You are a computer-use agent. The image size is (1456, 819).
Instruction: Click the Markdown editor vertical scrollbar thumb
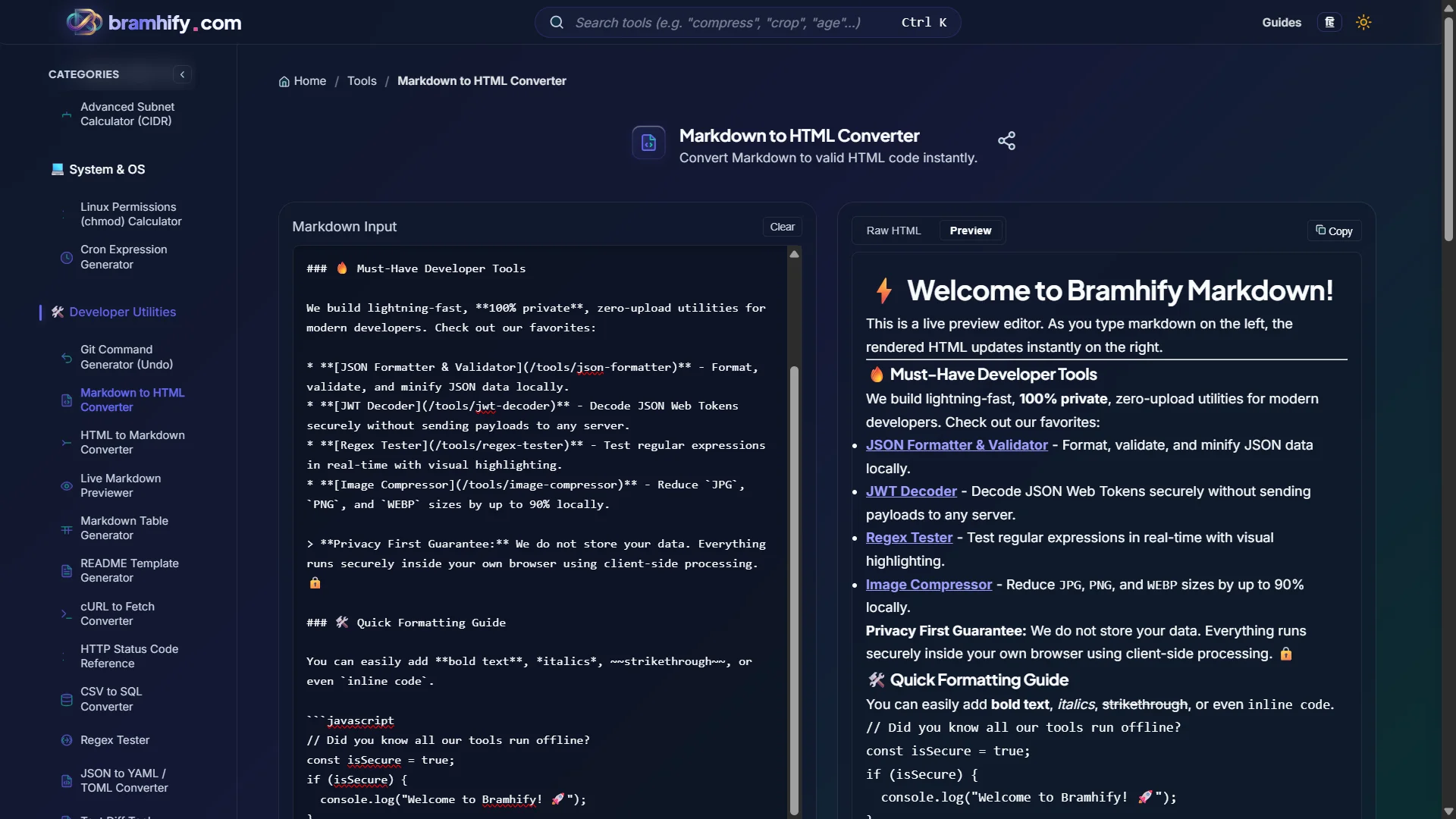794,591
